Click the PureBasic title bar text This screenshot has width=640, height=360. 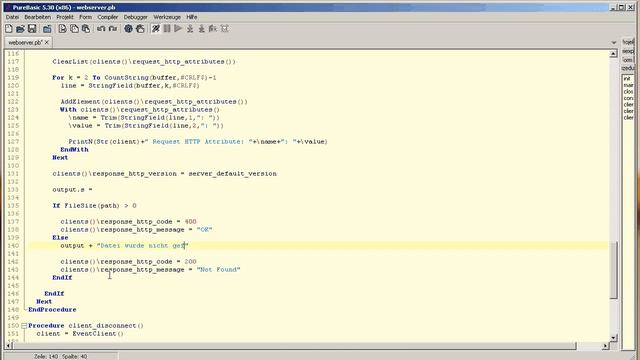click(x=64, y=7)
